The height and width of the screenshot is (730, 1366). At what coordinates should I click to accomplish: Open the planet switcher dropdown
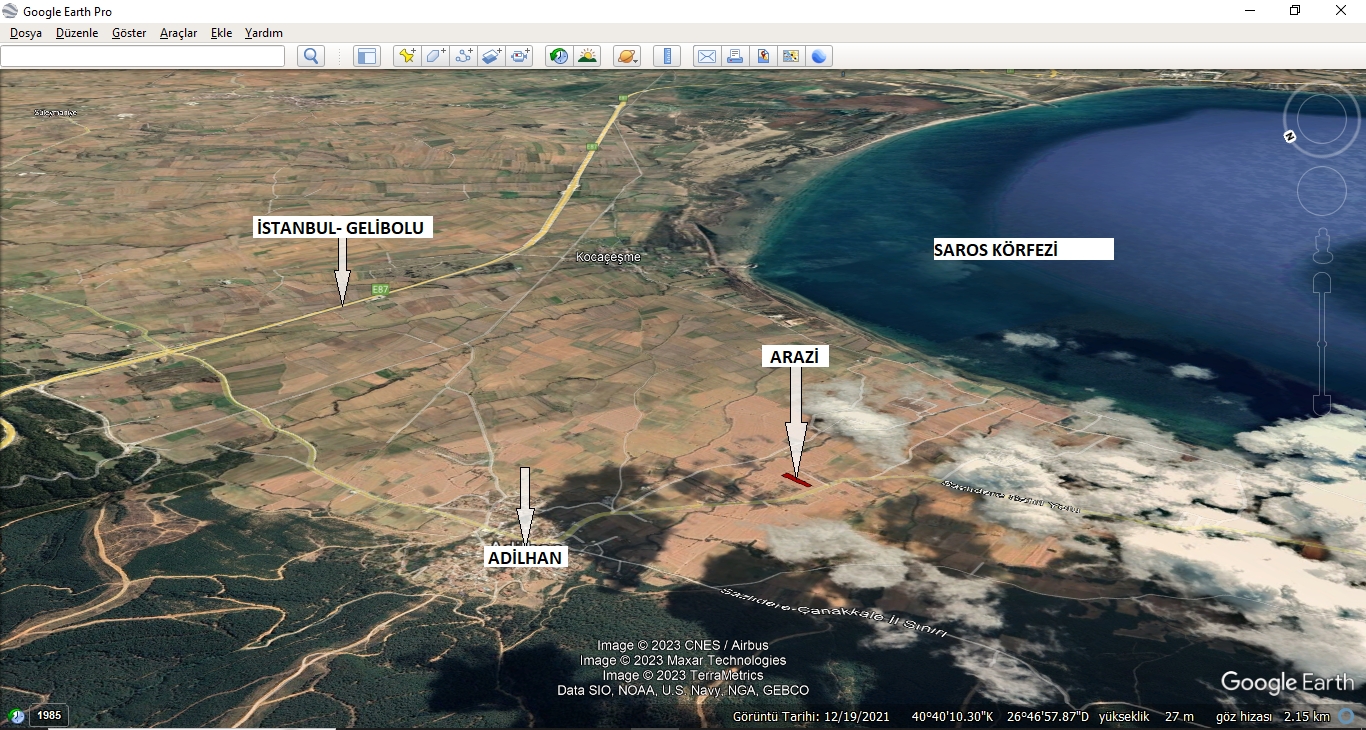pyautogui.click(x=627, y=56)
